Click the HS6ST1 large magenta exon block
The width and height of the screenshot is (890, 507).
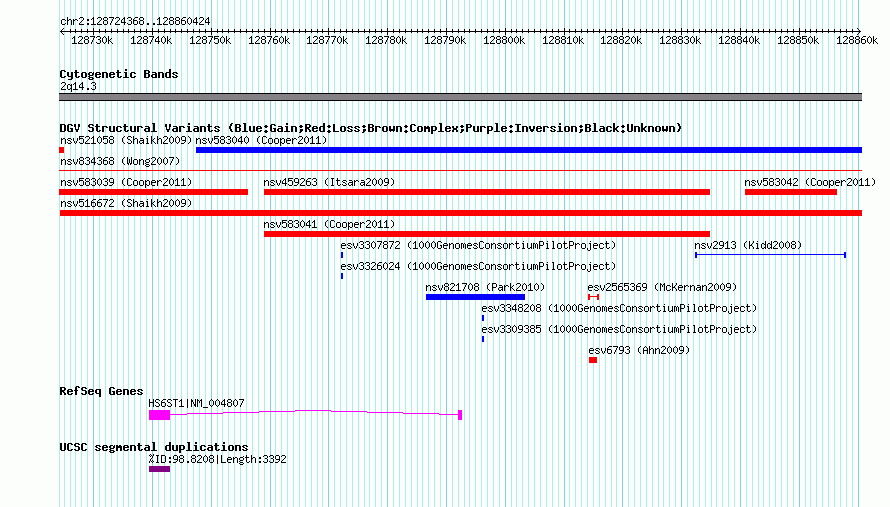point(159,415)
